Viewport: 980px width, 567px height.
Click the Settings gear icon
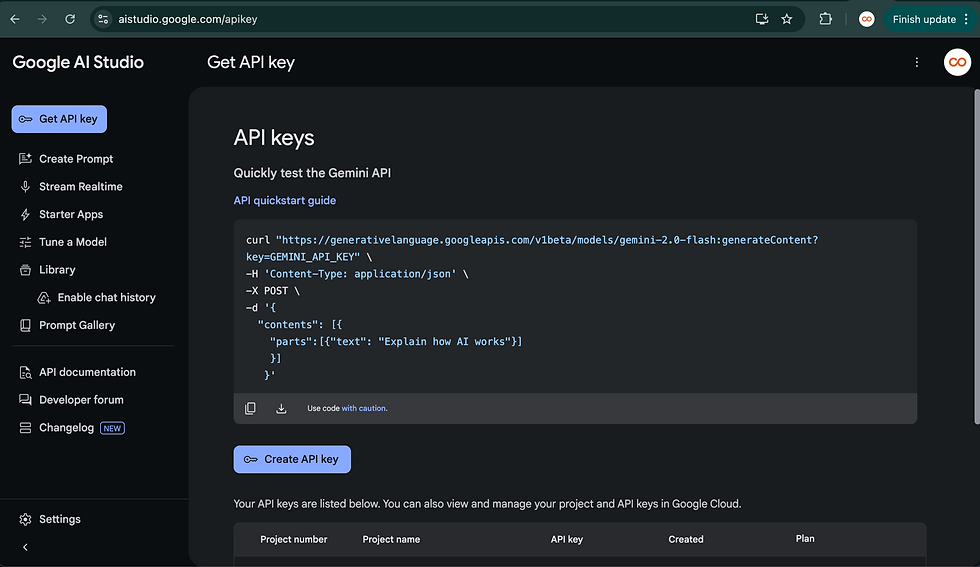point(25,519)
